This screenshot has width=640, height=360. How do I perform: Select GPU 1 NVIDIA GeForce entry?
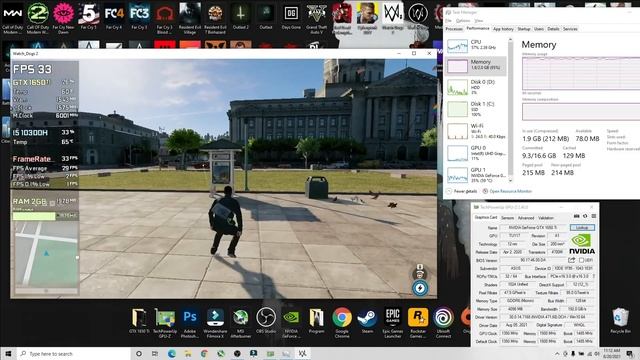coord(476,175)
